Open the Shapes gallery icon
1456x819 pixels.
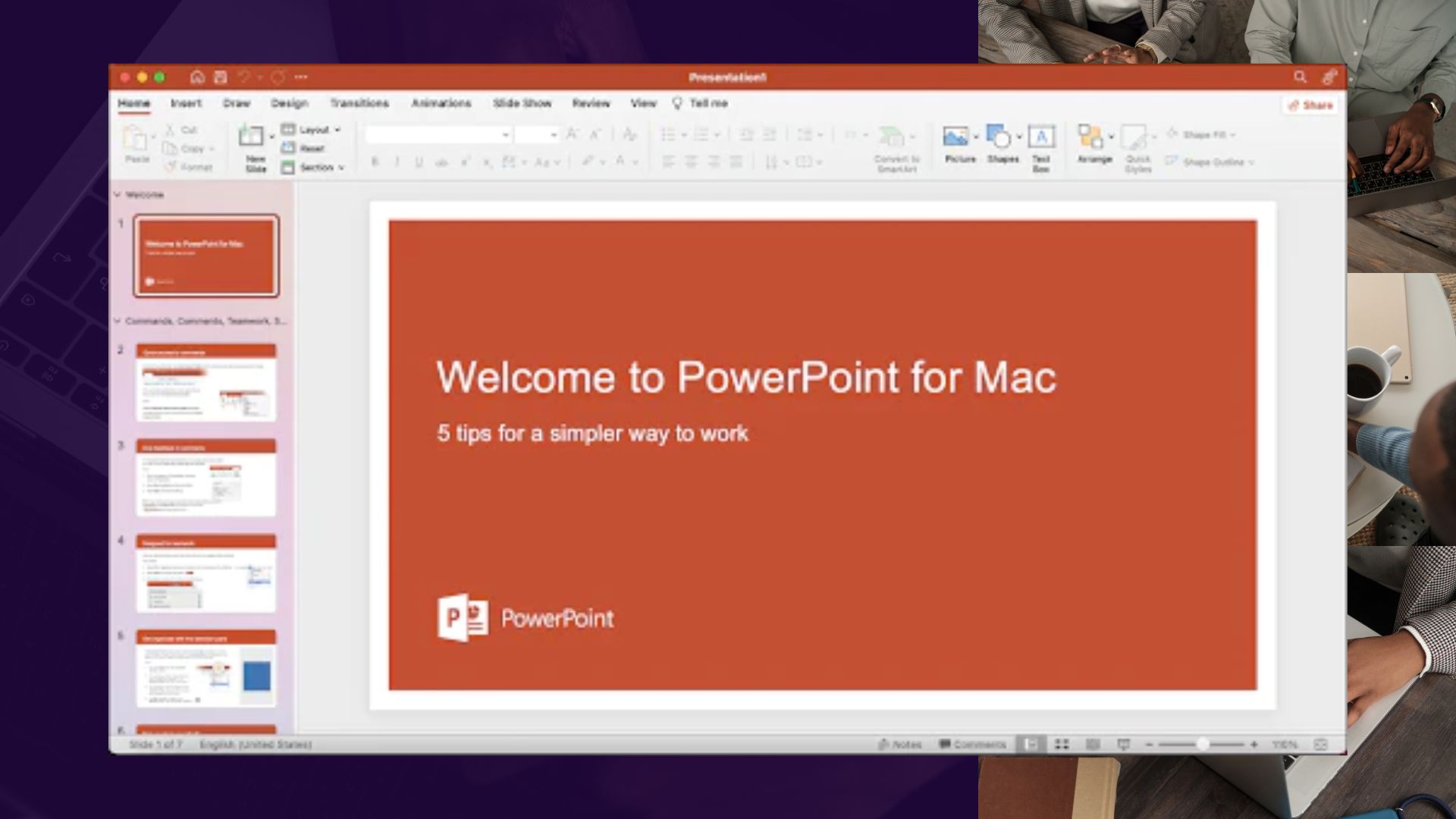[999, 136]
